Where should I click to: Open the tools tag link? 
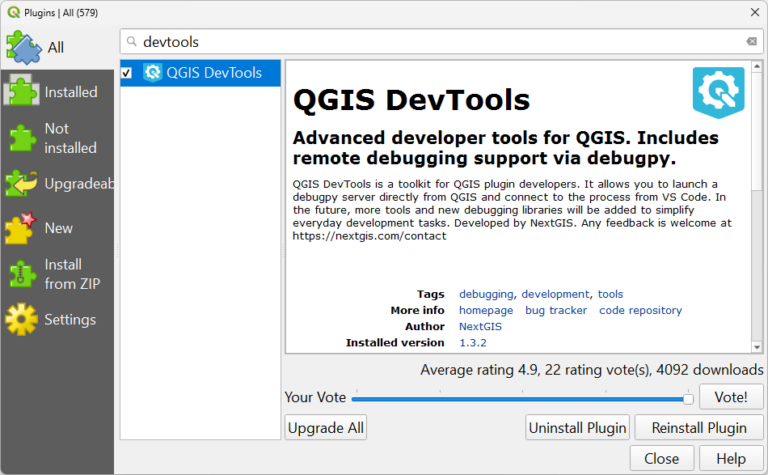pos(610,294)
